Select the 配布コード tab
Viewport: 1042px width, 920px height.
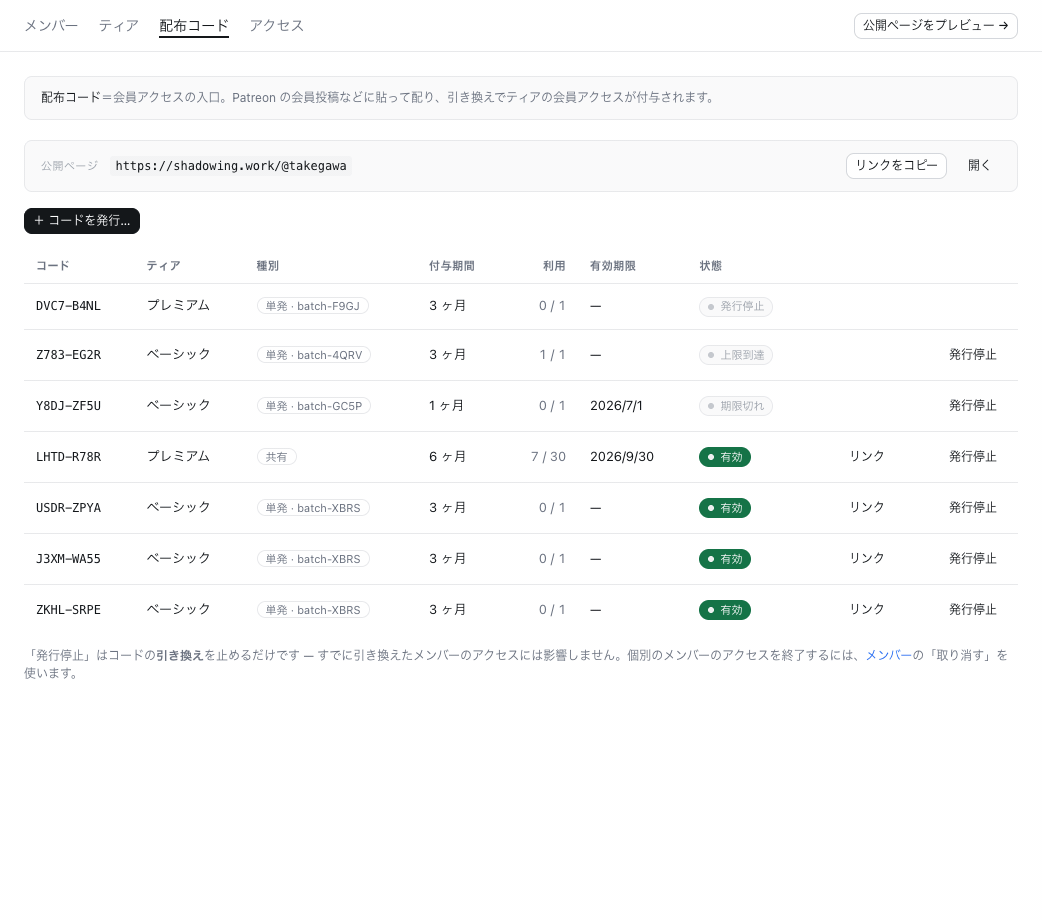pos(194,25)
